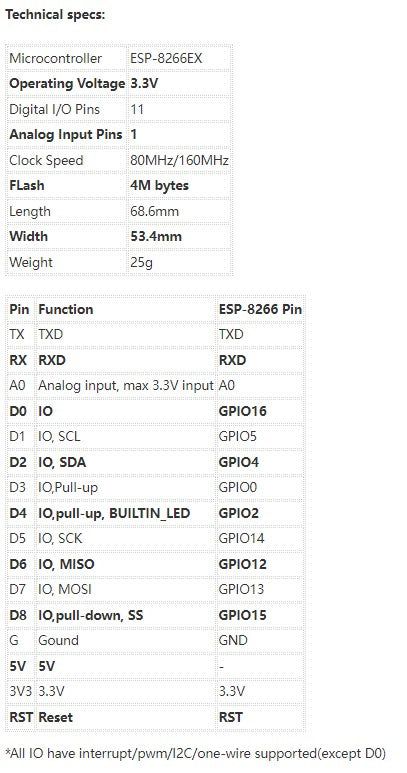Select the footnote about interrupt/pwm support
This screenshot has height=773, width=407.
tap(196, 753)
